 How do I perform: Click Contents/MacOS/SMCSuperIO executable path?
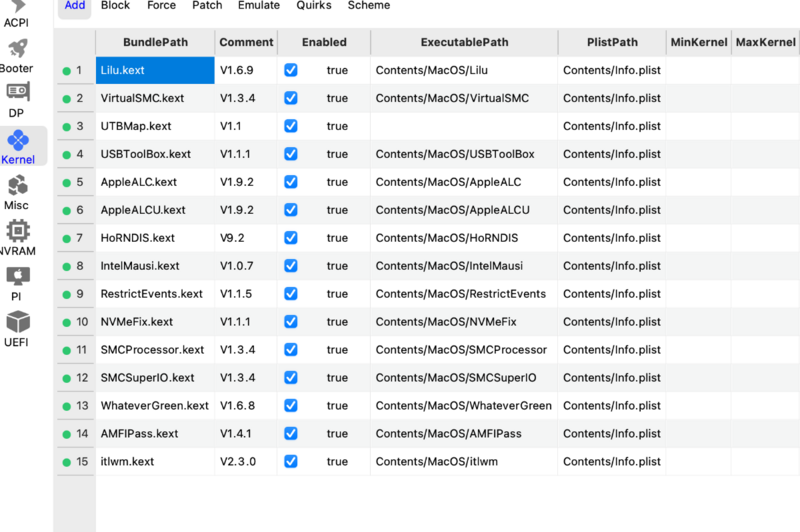(x=464, y=378)
